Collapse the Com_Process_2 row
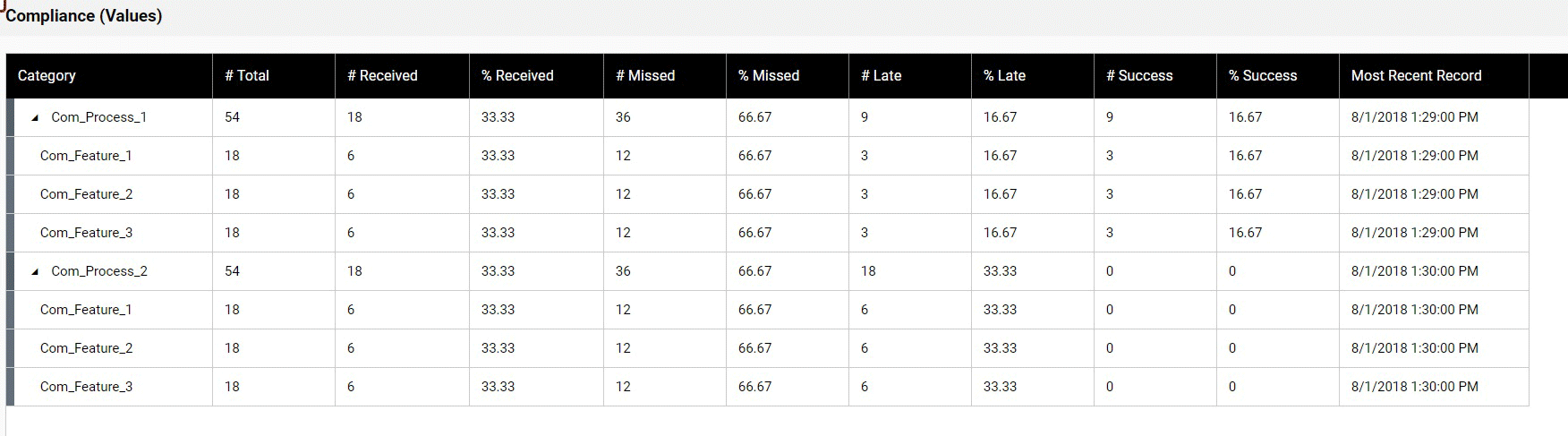Image resolution: width=1568 pixels, height=436 pixels. pyautogui.click(x=35, y=271)
